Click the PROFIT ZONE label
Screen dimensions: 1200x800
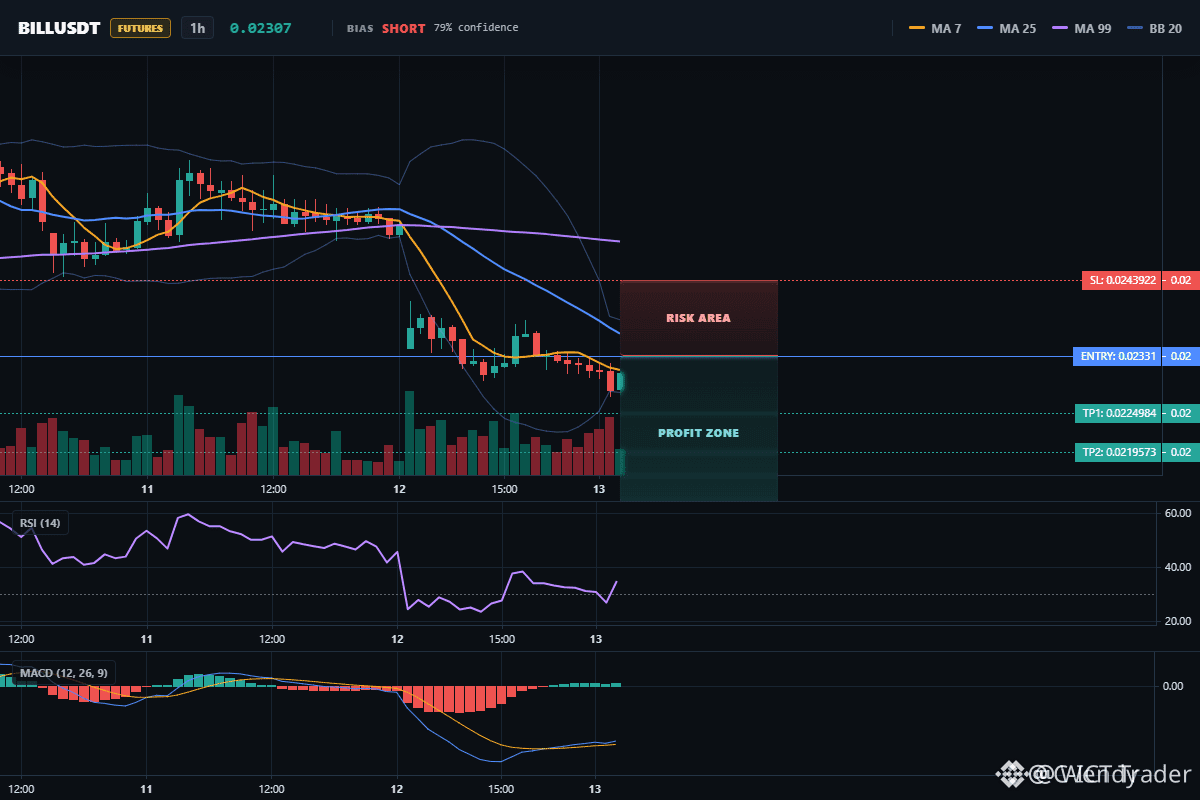(698, 433)
